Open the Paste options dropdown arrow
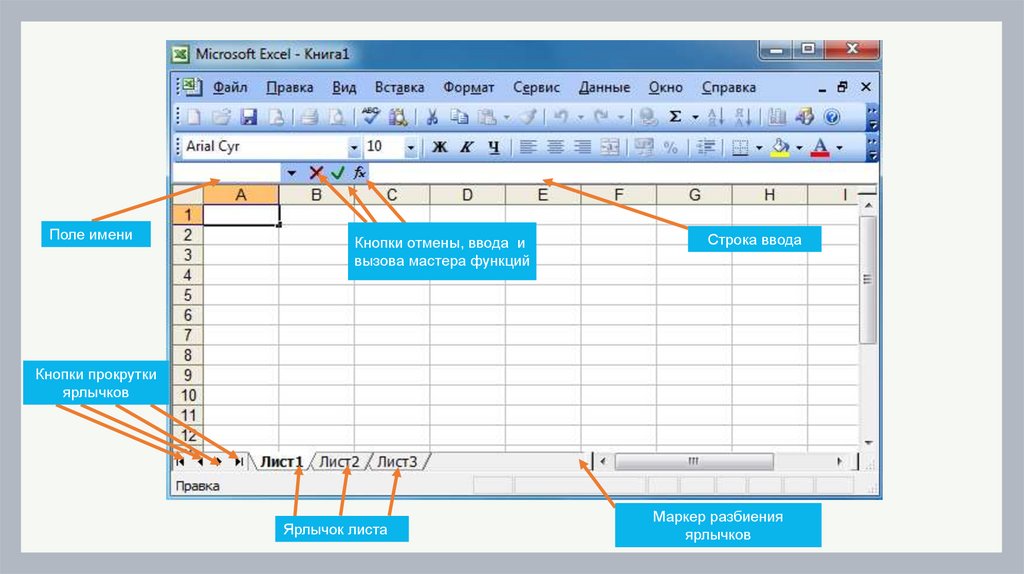 click(506, 118)
